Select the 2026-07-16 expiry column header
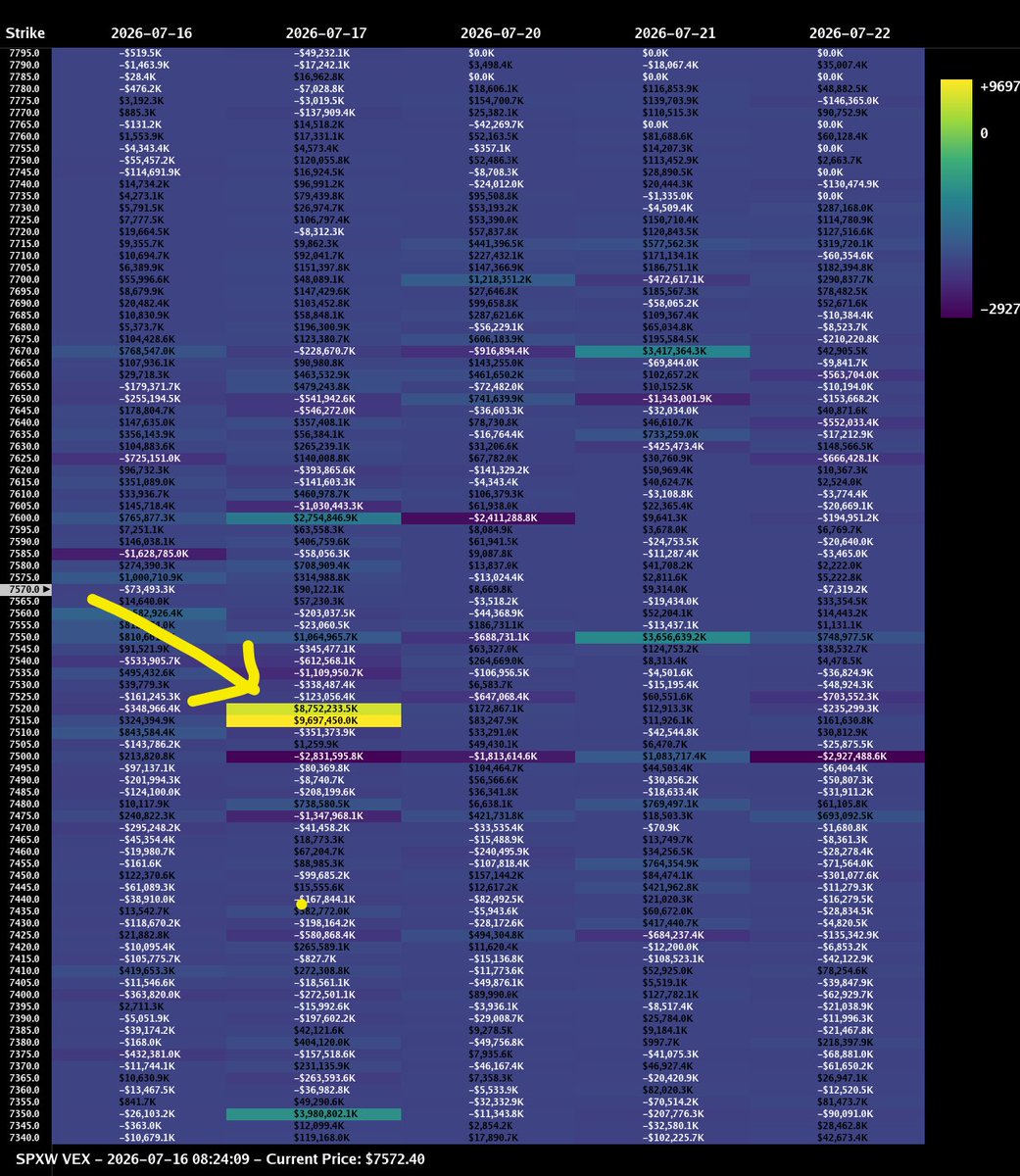 (151, 33)
